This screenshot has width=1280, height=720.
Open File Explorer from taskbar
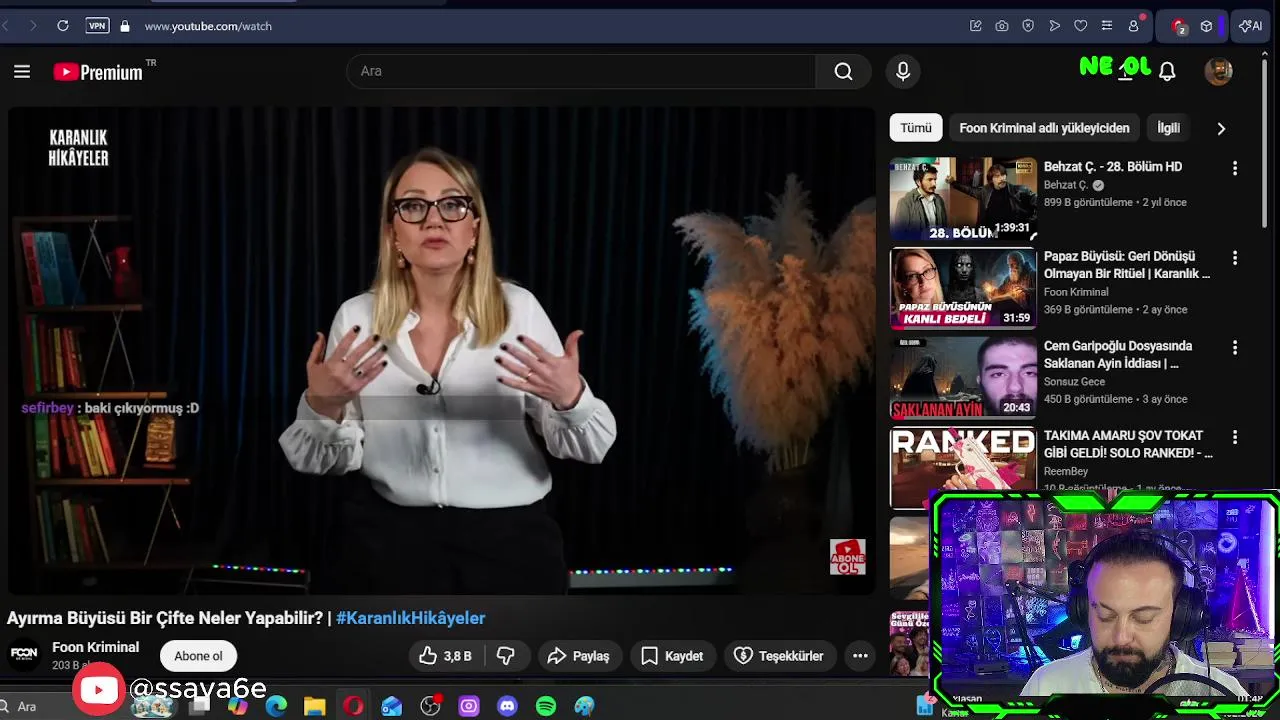pyautogui.click(x=315, y=706)
